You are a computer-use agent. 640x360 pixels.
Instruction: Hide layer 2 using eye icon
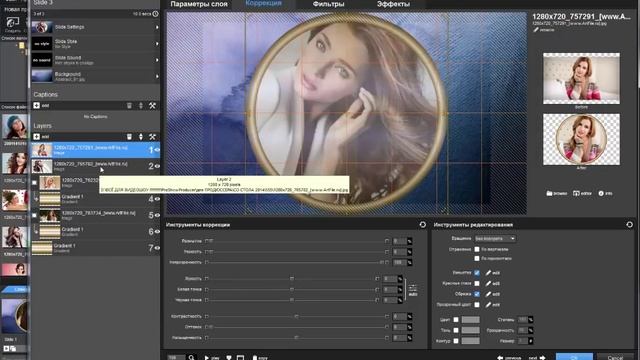157,166
